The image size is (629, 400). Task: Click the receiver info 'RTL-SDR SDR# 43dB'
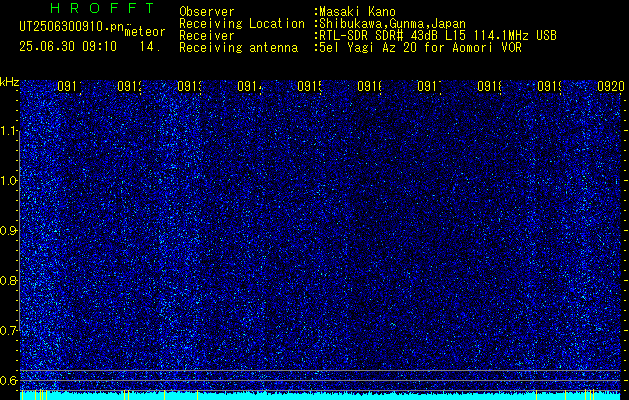[x=379, y=36]
